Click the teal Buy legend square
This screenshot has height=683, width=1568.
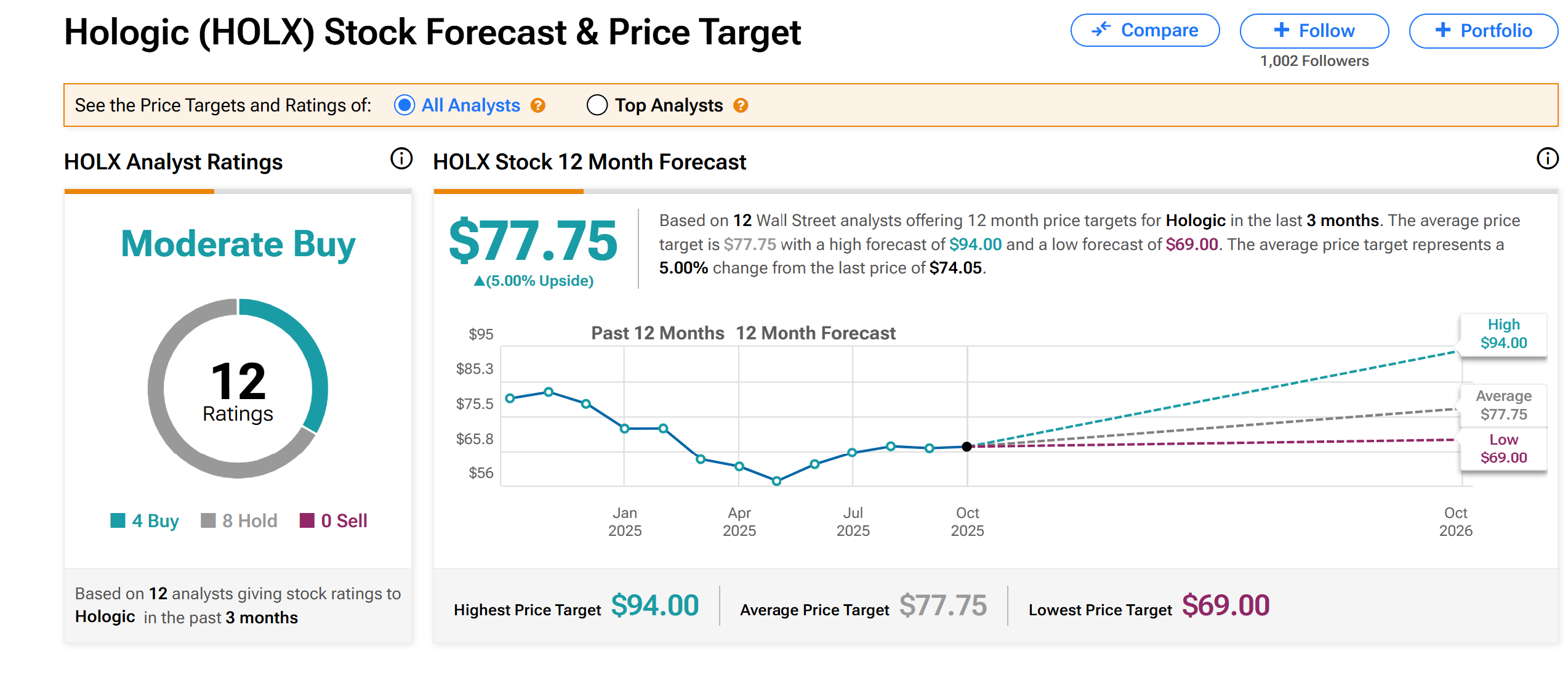coord(118,521)
